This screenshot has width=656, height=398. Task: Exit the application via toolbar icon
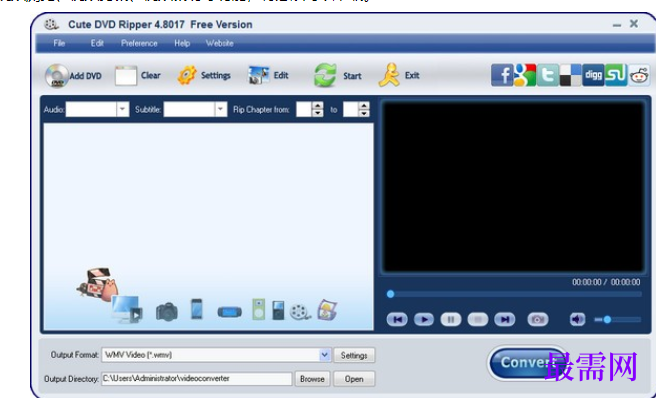[389, 75]
